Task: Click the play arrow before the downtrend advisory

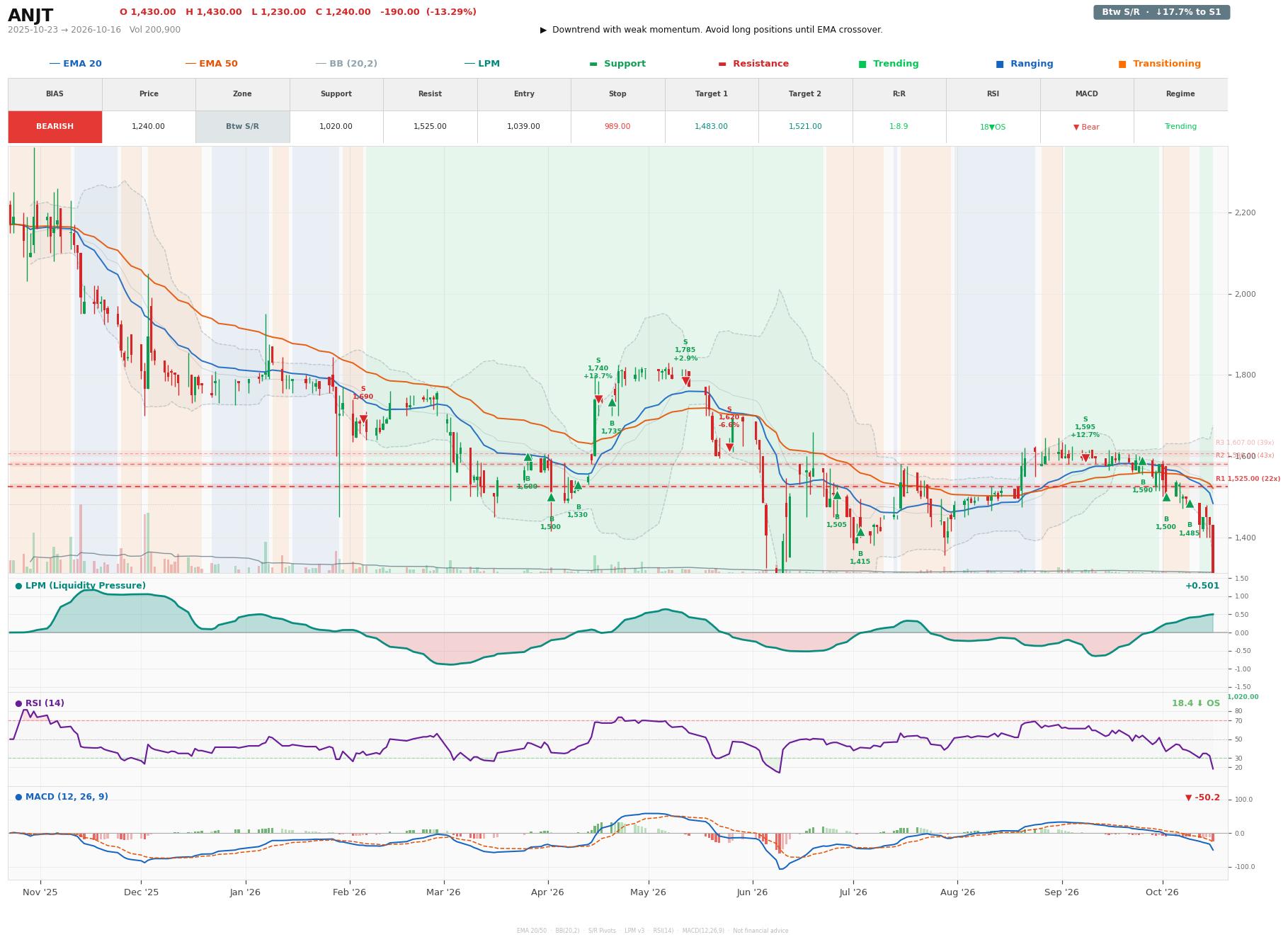Action: [x=543, y=30]
